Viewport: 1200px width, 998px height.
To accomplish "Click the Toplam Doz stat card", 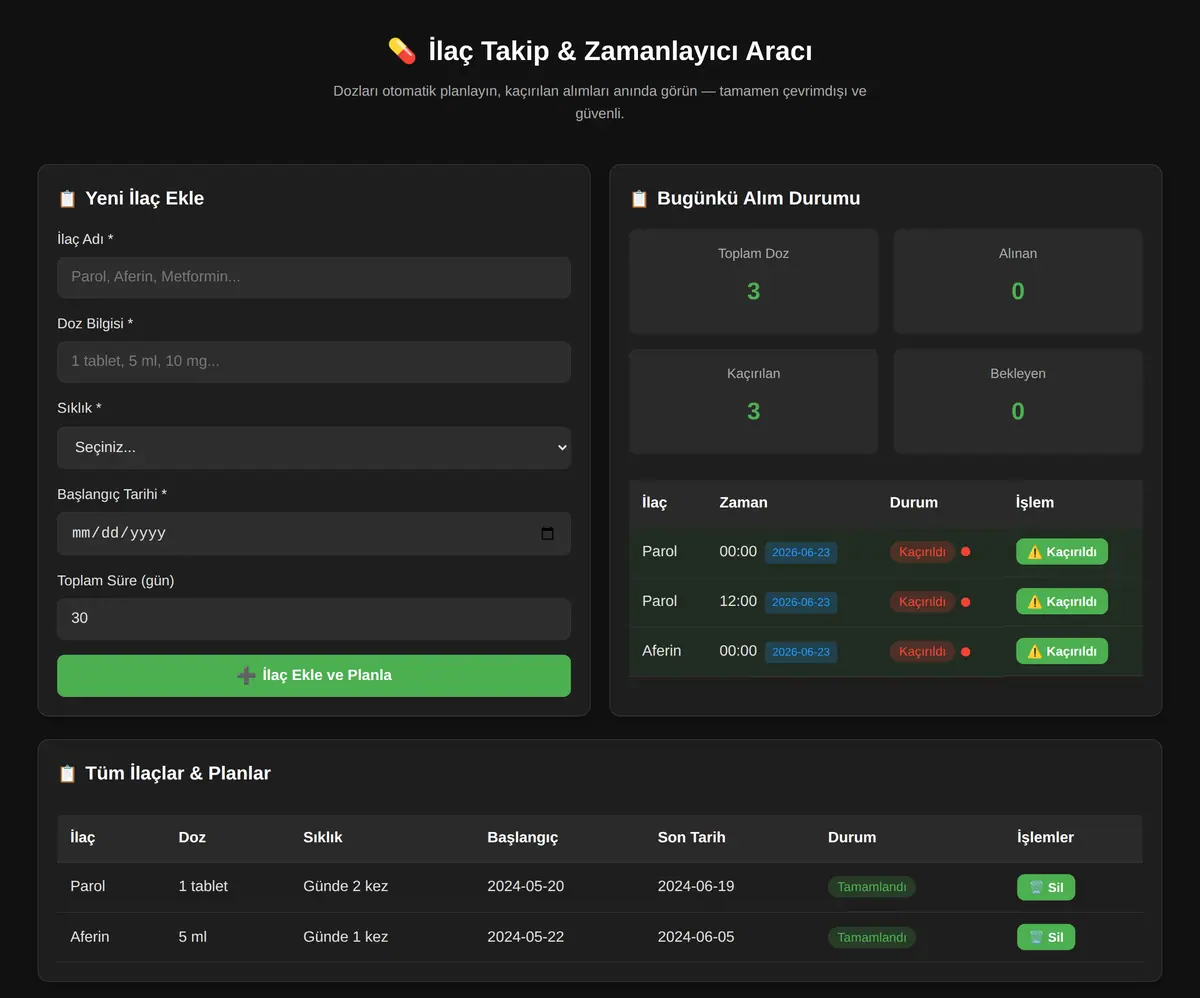I will coord(754,281).
